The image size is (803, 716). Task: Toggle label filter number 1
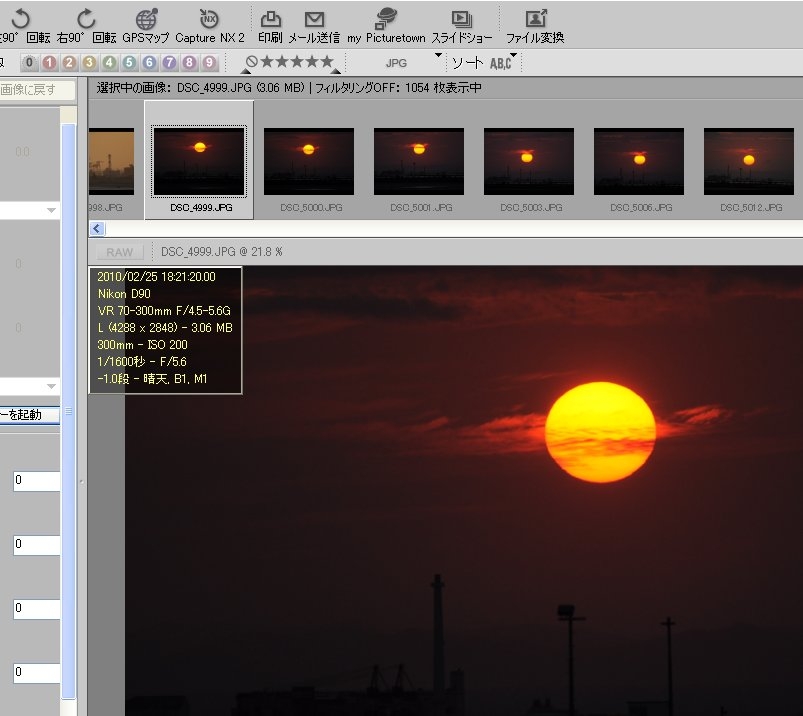click(x=49, y=63)
